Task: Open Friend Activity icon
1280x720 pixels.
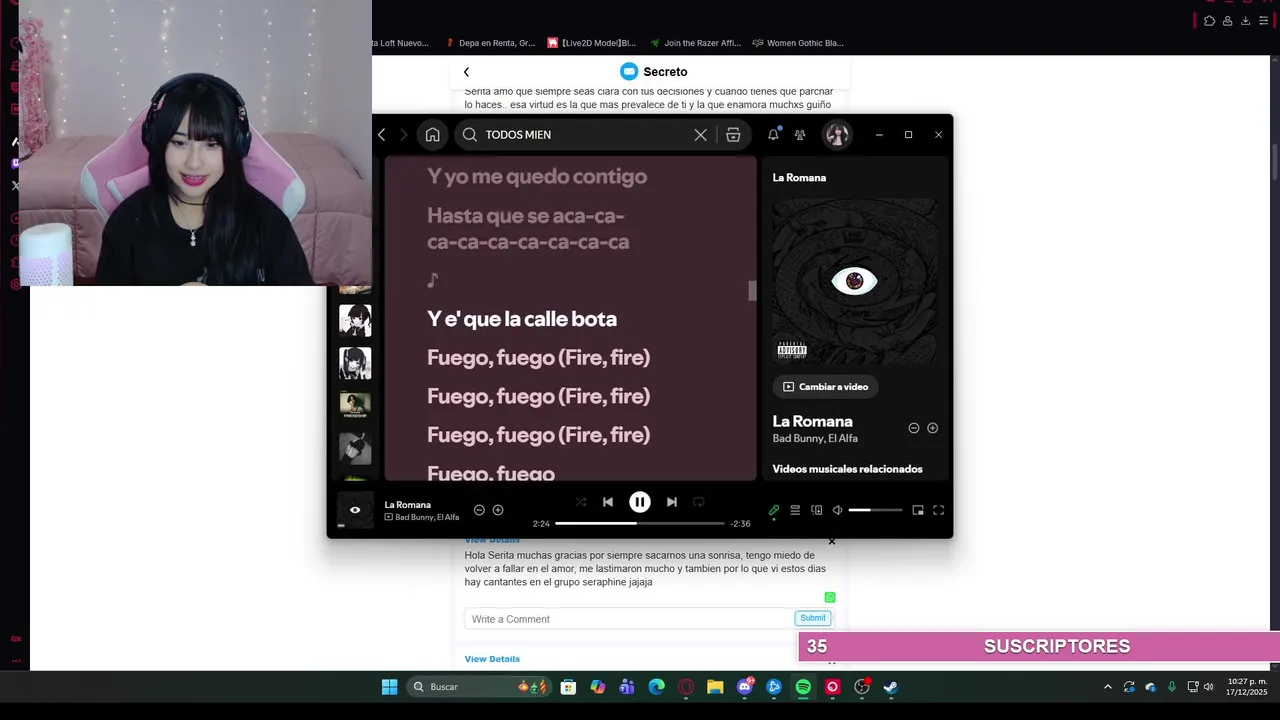Action: click(x=800, y=135)
